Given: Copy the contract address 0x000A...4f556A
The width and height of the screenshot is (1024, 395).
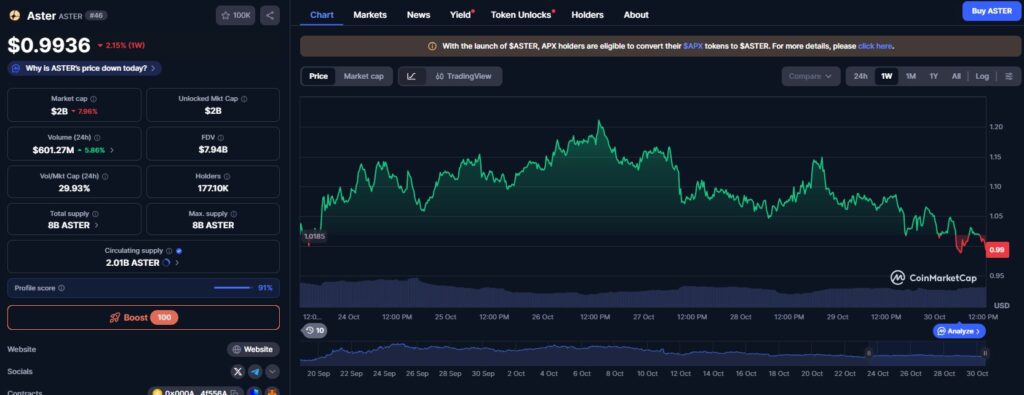Looking at the screenshot, I should [x=234, y=394].
